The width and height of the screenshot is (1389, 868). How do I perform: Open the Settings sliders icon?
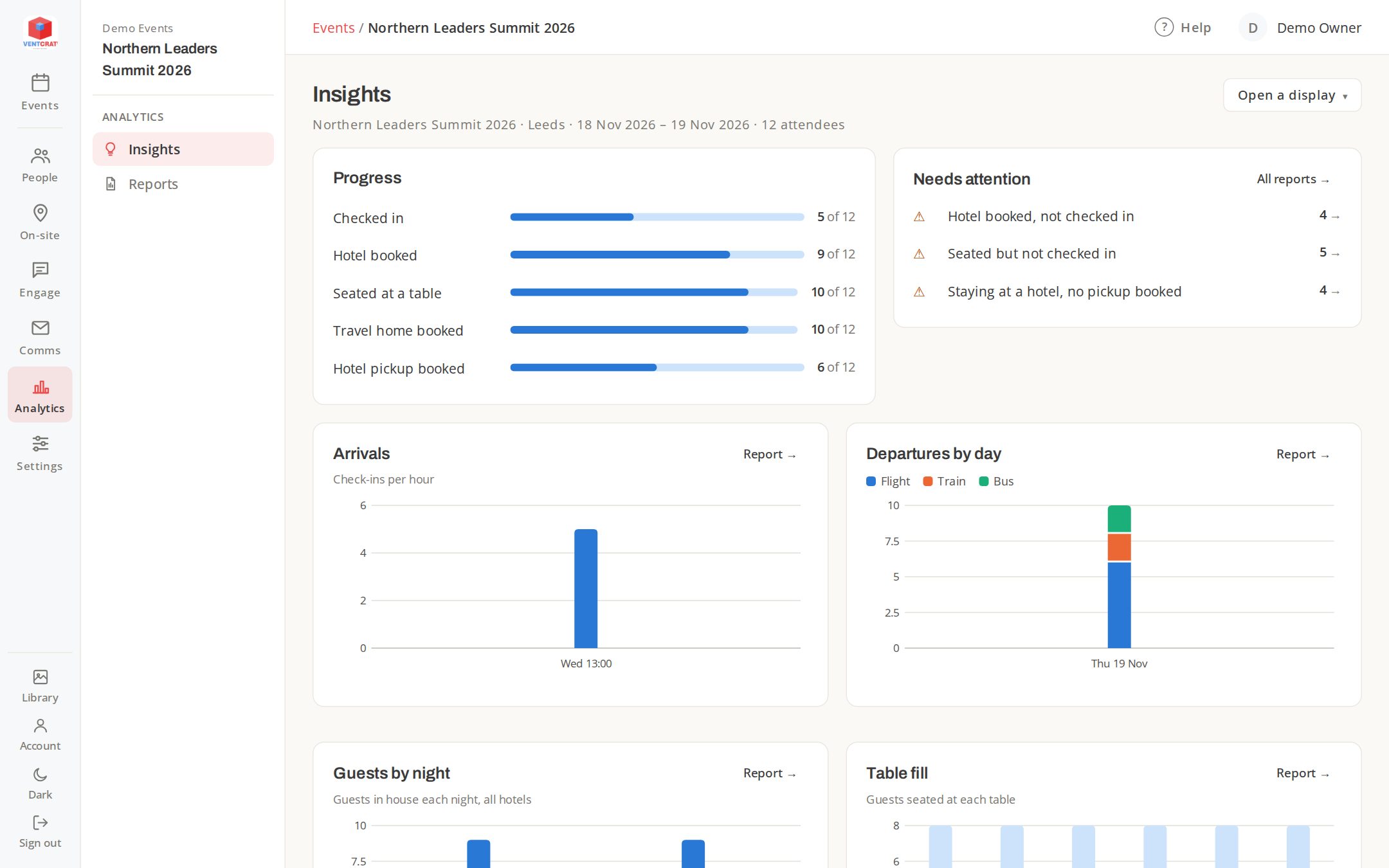pos(40,444)
